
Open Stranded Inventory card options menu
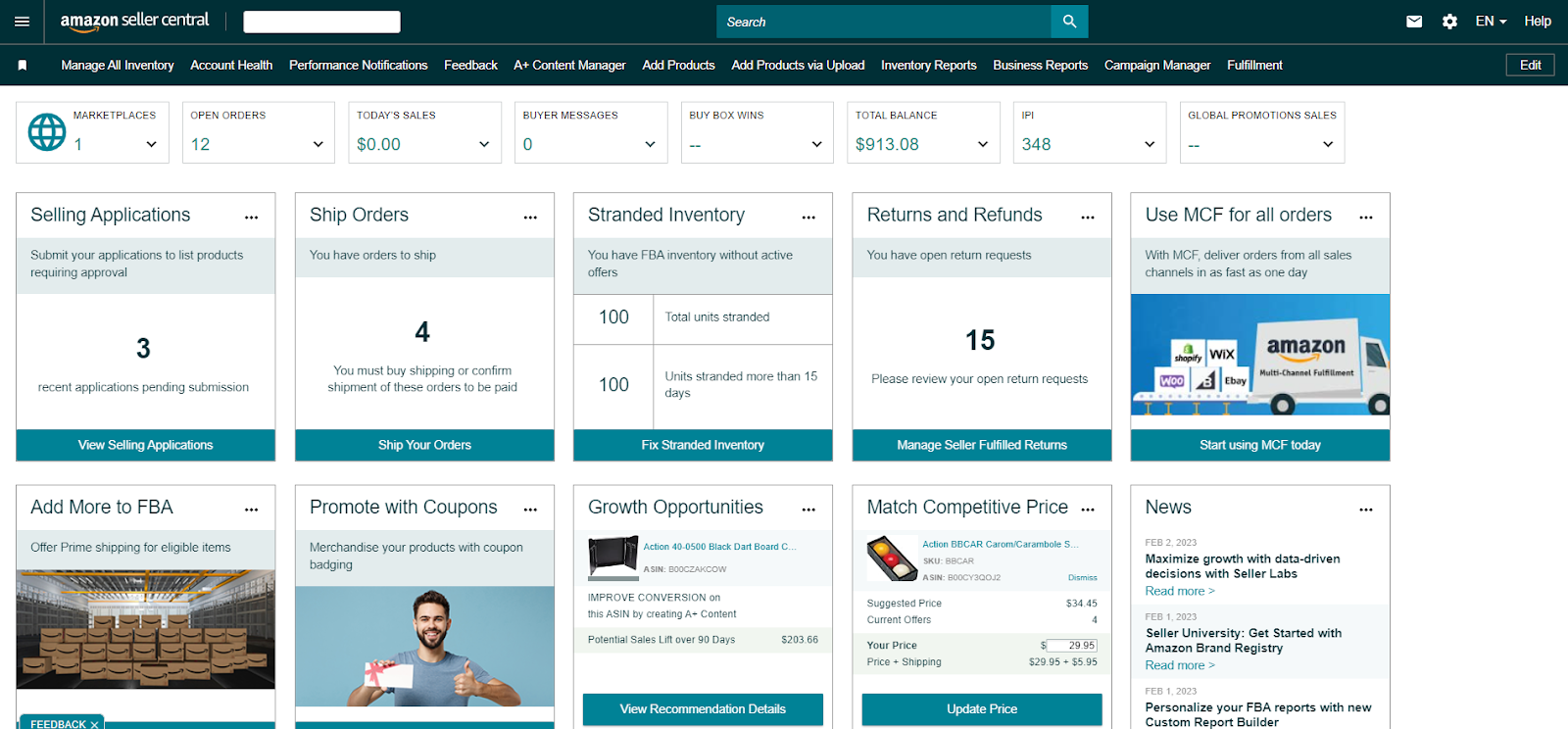pyautogui.click(x=808, y=218)
